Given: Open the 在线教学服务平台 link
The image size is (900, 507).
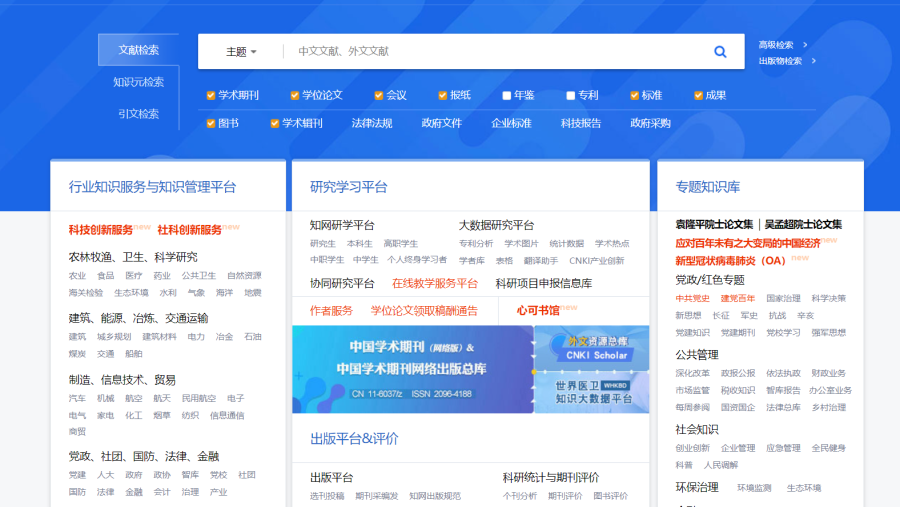Looking at the screenshot, I should 435,283.
